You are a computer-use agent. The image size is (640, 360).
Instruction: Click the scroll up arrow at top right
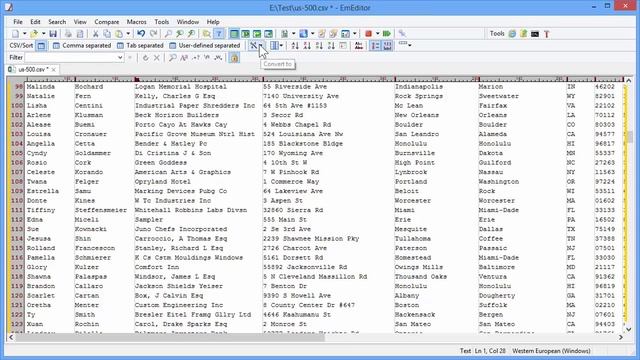pyautogui.click(x=629, y=80)
